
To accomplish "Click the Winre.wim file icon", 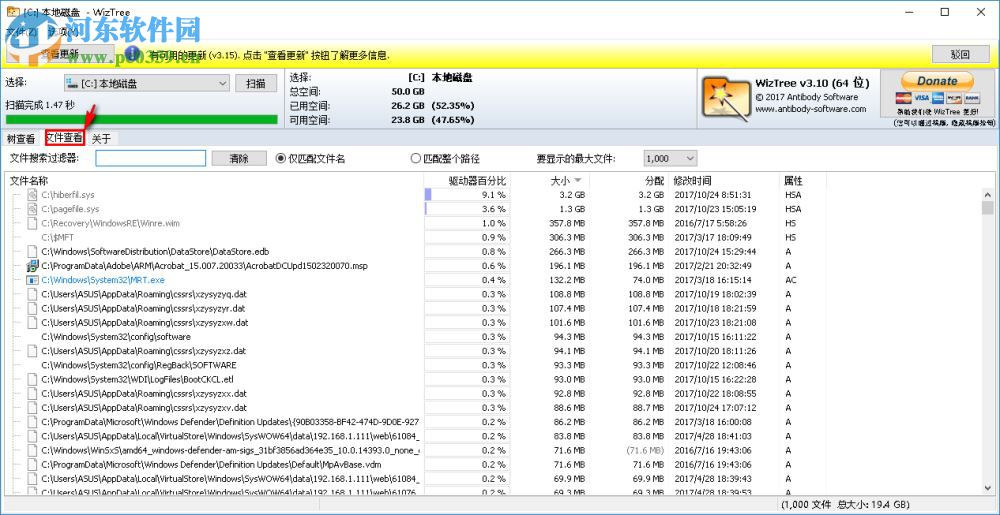I will pyautogui.click(x=32, y=223).
